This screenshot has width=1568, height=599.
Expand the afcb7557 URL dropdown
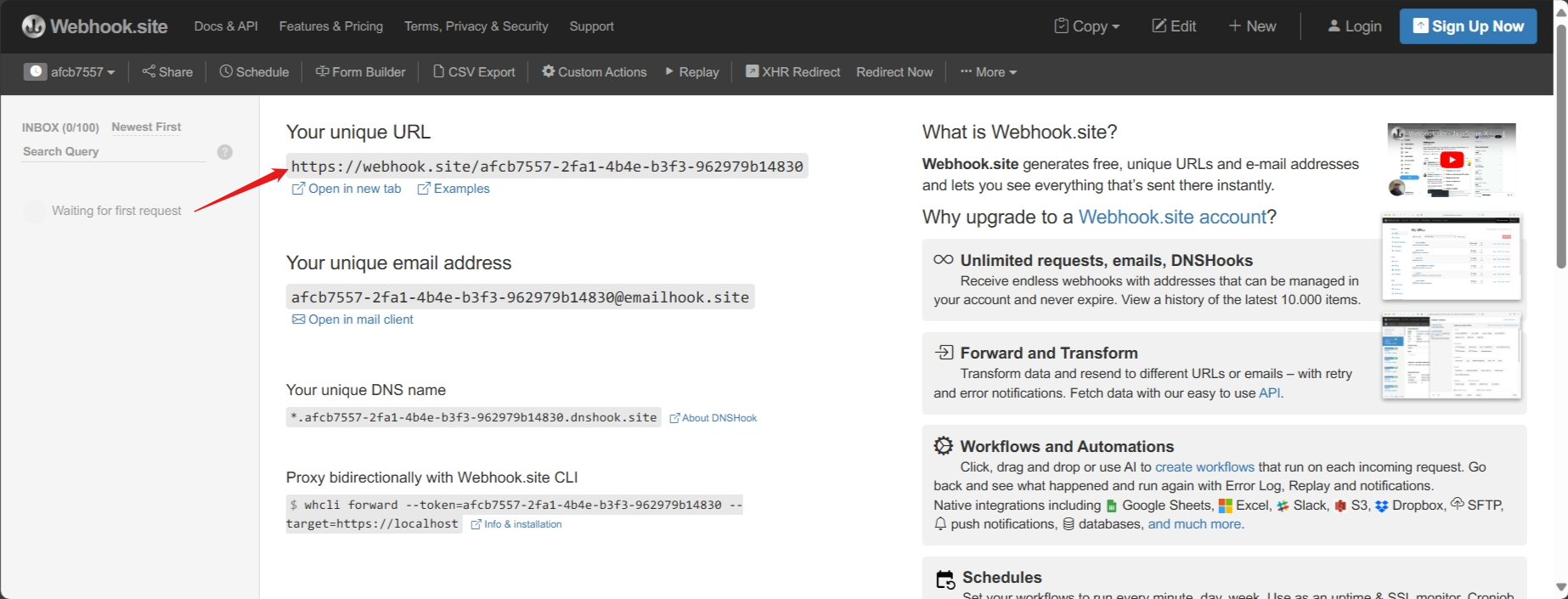[83, 72]
